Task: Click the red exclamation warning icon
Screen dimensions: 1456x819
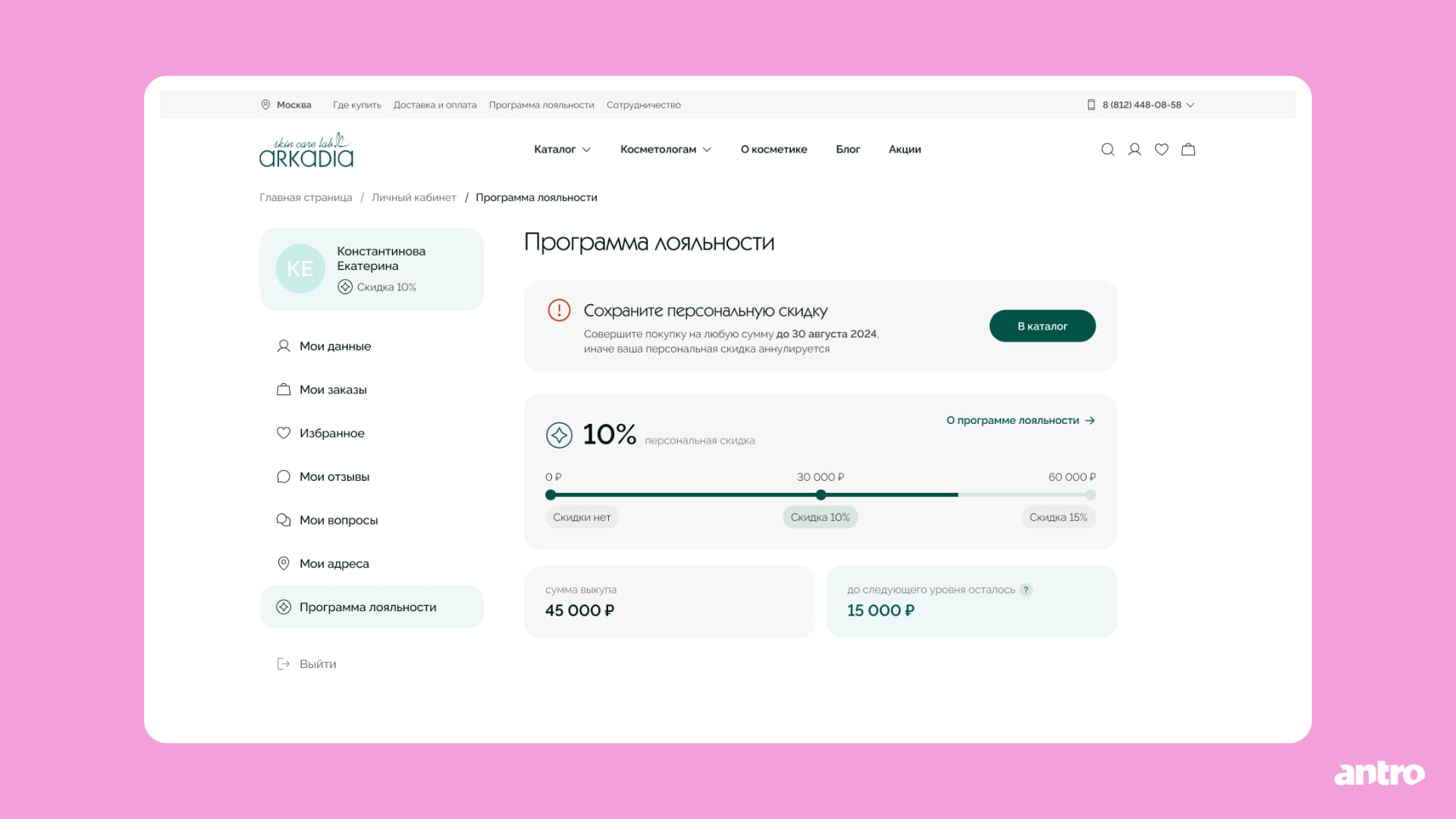Action: point(559,310)
